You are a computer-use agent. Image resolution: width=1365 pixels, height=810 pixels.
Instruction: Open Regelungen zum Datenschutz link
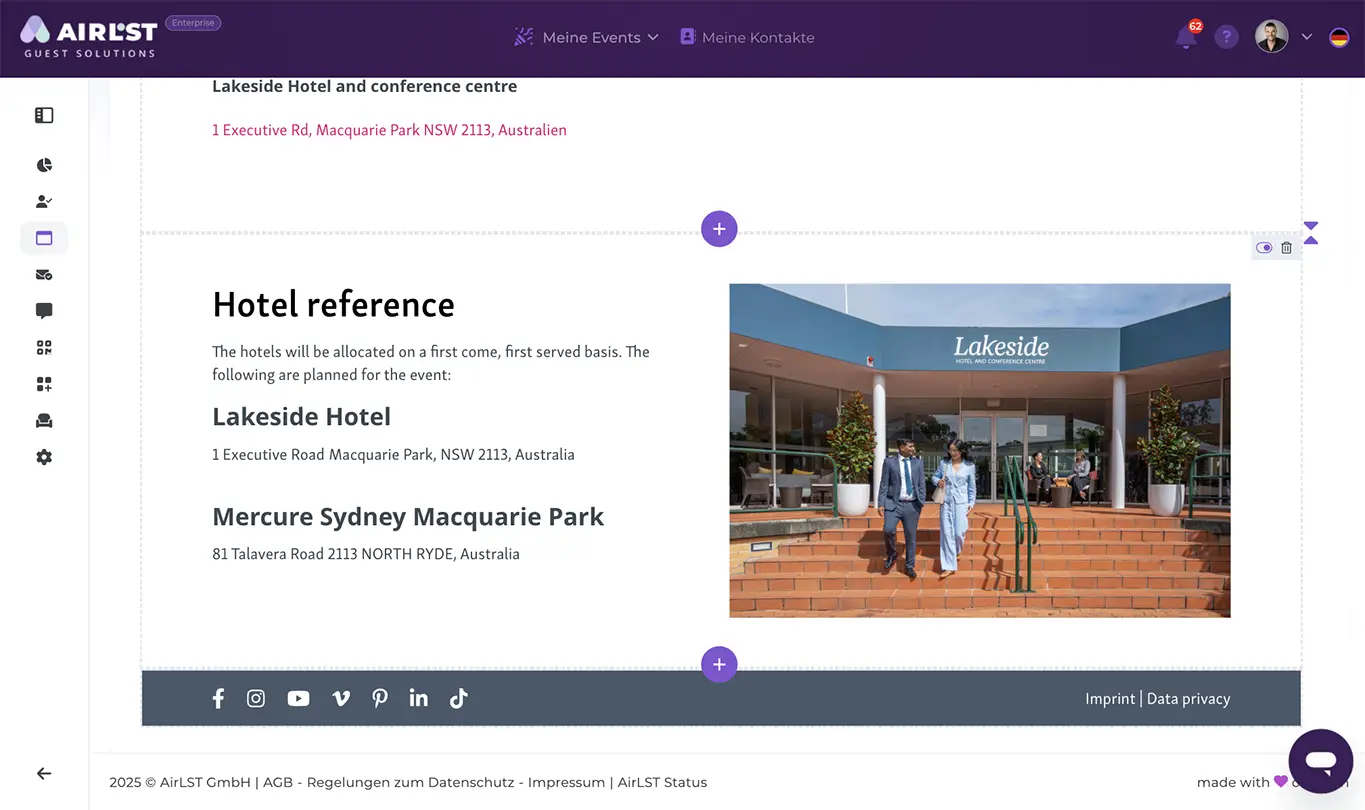pos(411,782)
